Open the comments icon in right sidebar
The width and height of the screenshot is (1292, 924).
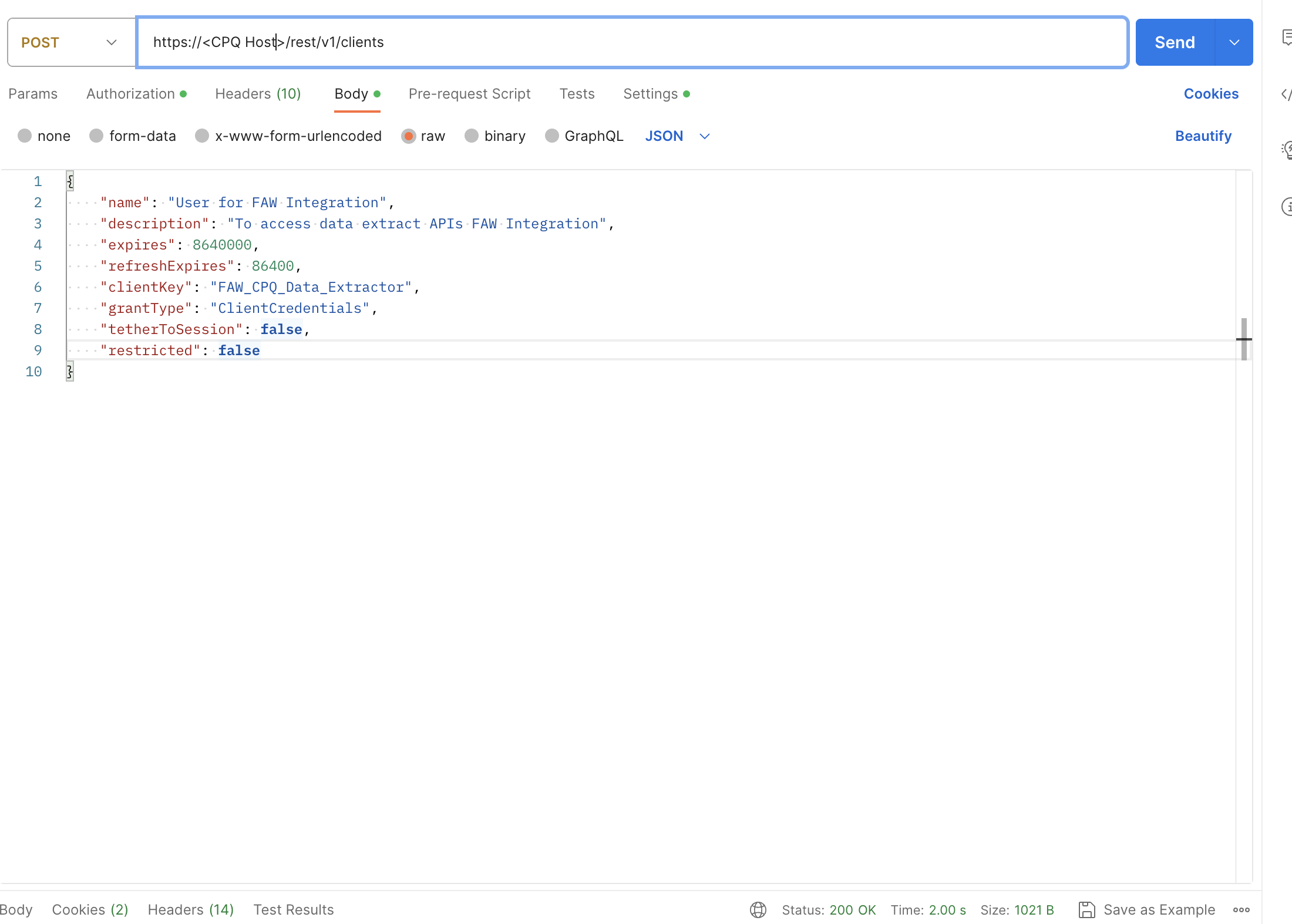1286,38
